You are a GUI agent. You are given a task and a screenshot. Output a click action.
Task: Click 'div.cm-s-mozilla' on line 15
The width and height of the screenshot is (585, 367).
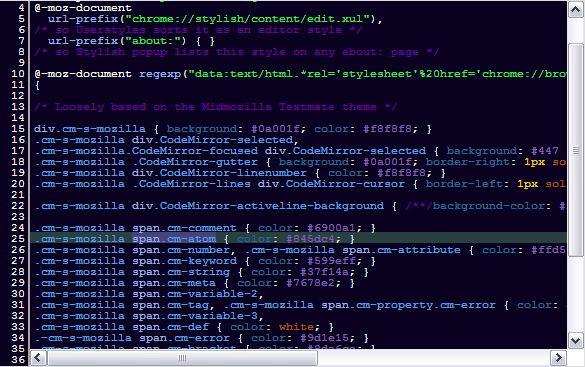point(90,129)
